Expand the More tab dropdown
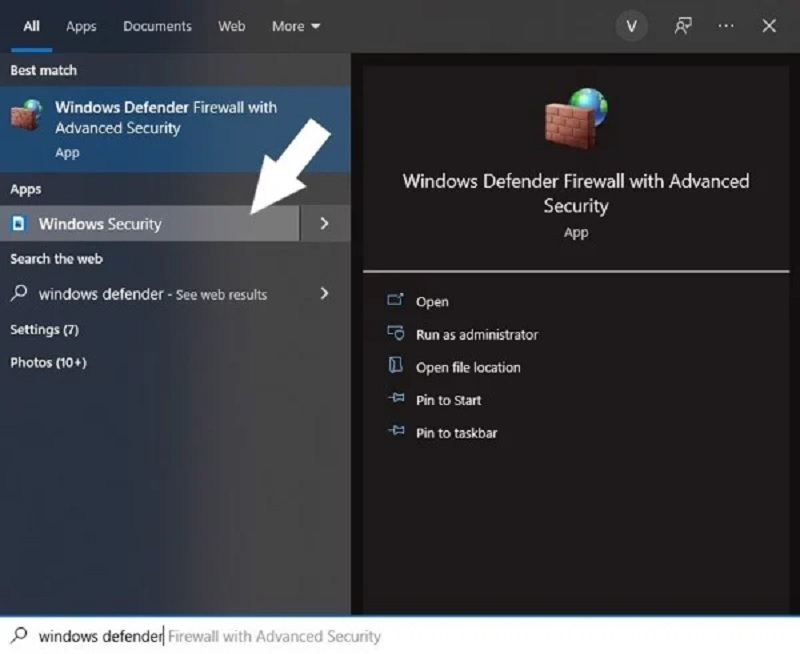Viewport: 800px width, 654px height. point(295,26)
